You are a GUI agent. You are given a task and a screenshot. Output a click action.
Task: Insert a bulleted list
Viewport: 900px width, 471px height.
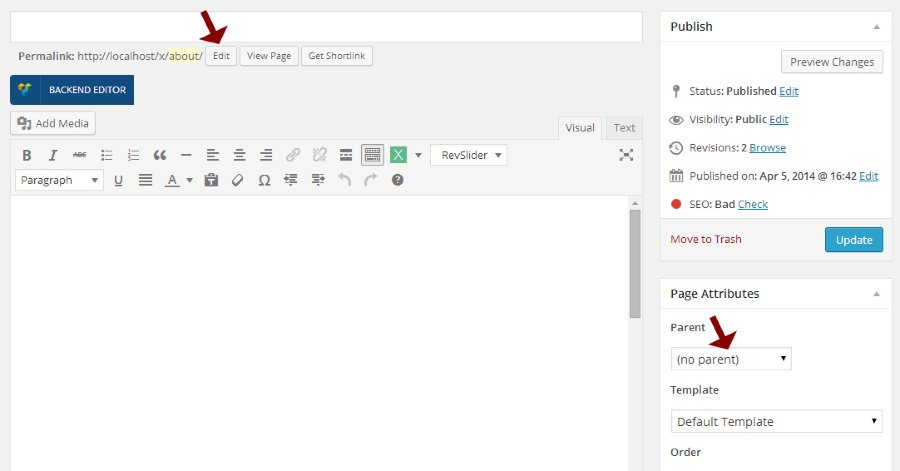[106, 155]
